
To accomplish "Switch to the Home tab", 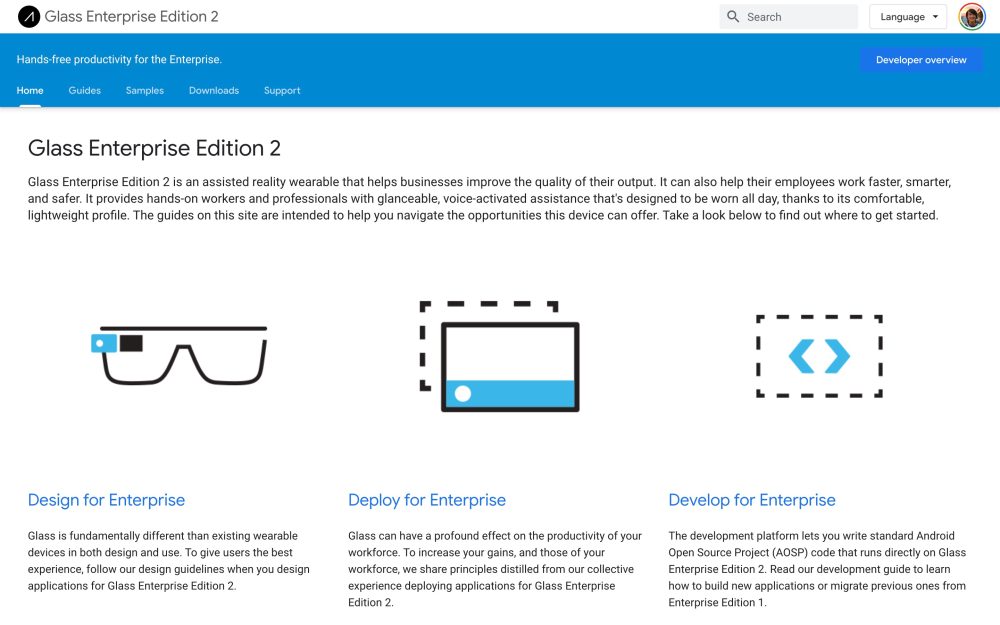I will [30, 91].
